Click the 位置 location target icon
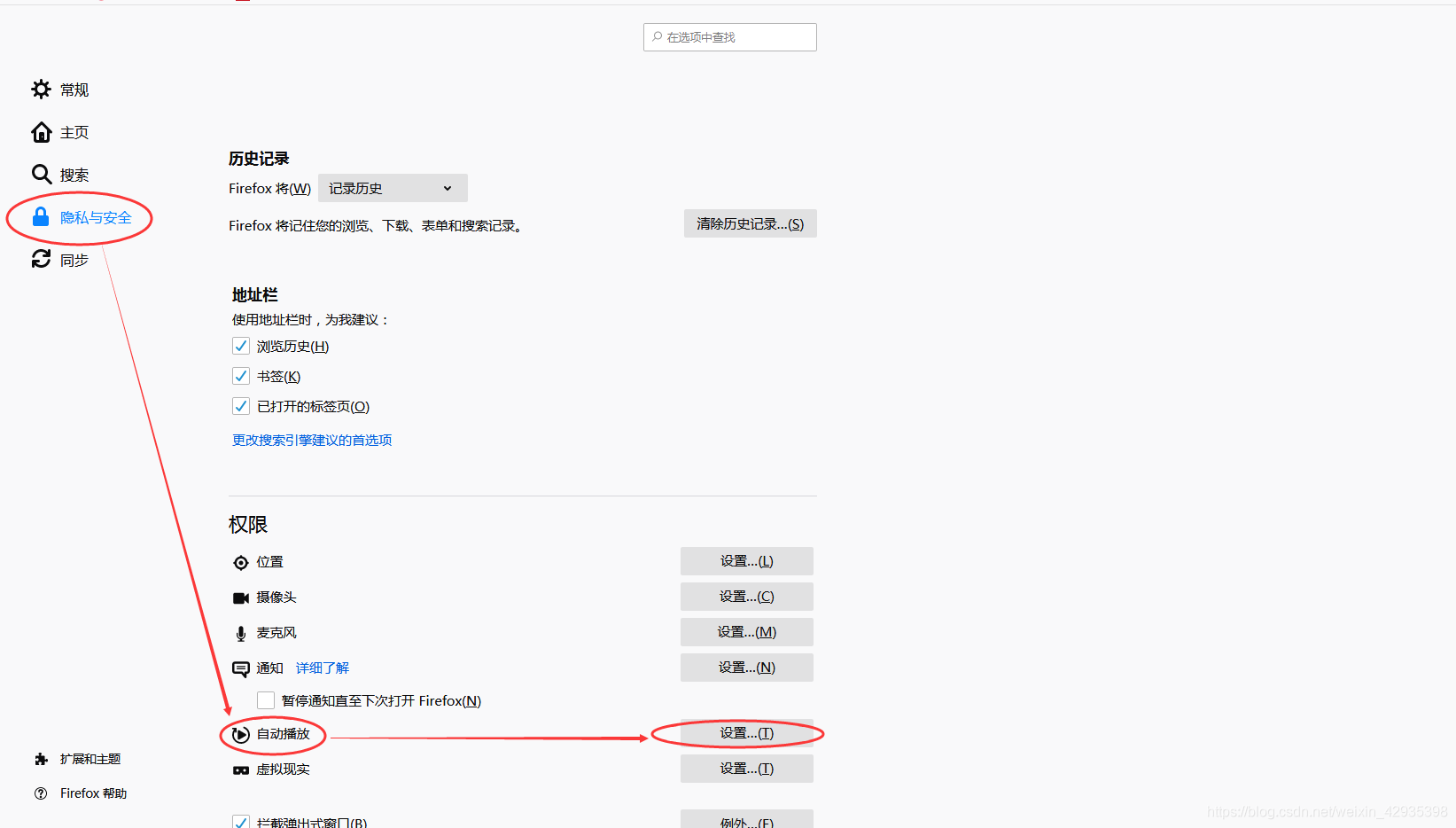This screenshot has width=1456, height=828. coord(240,562)
